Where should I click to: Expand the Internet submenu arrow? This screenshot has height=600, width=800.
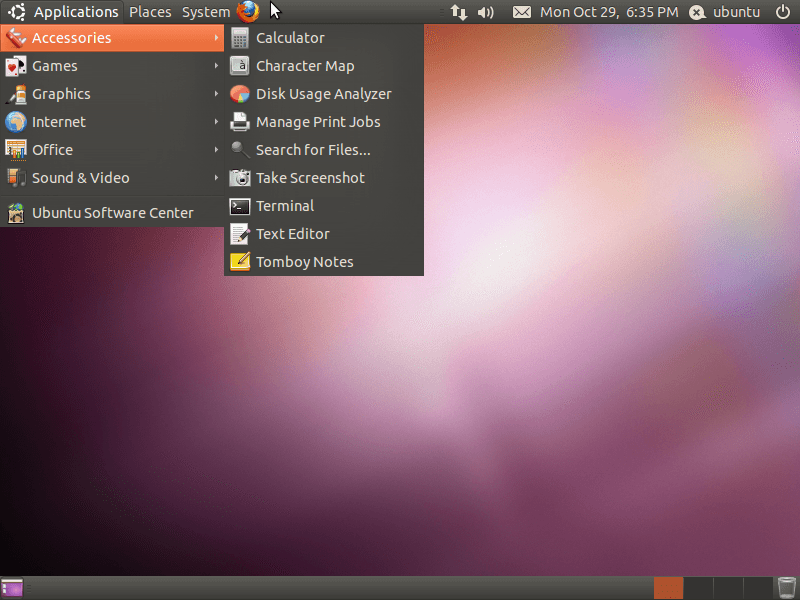[216, 122]
